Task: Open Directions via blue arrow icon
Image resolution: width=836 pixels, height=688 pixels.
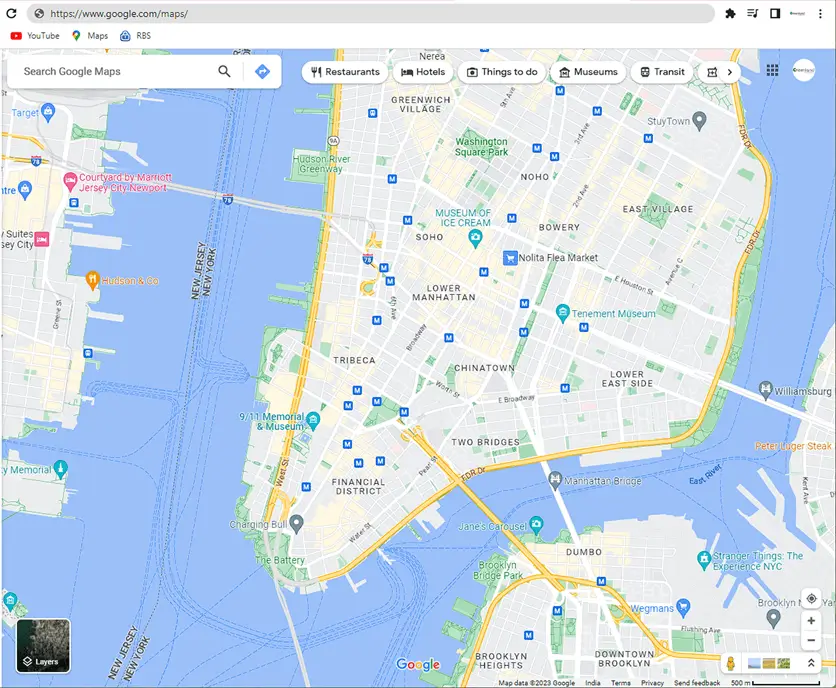Action: (x=262, y=71)
